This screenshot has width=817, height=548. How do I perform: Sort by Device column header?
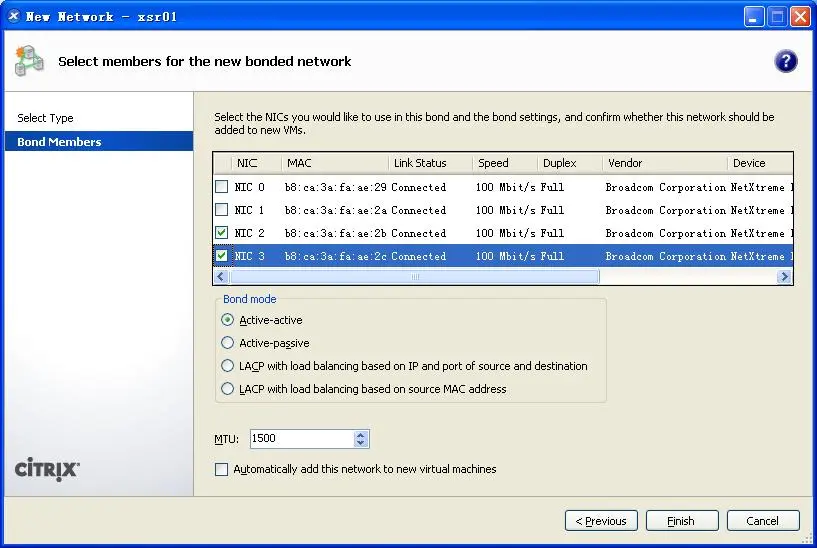tap(760, 163)
